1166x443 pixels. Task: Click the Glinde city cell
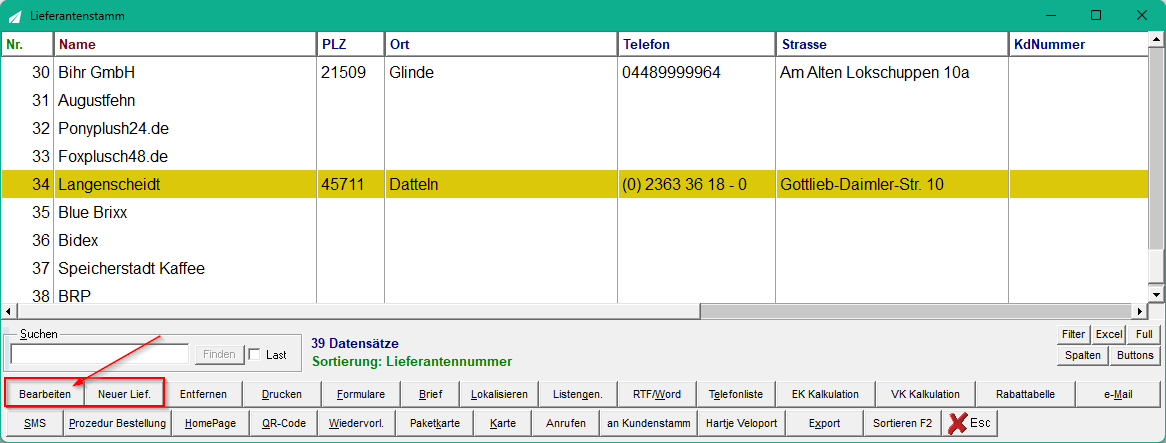point(500,73)
